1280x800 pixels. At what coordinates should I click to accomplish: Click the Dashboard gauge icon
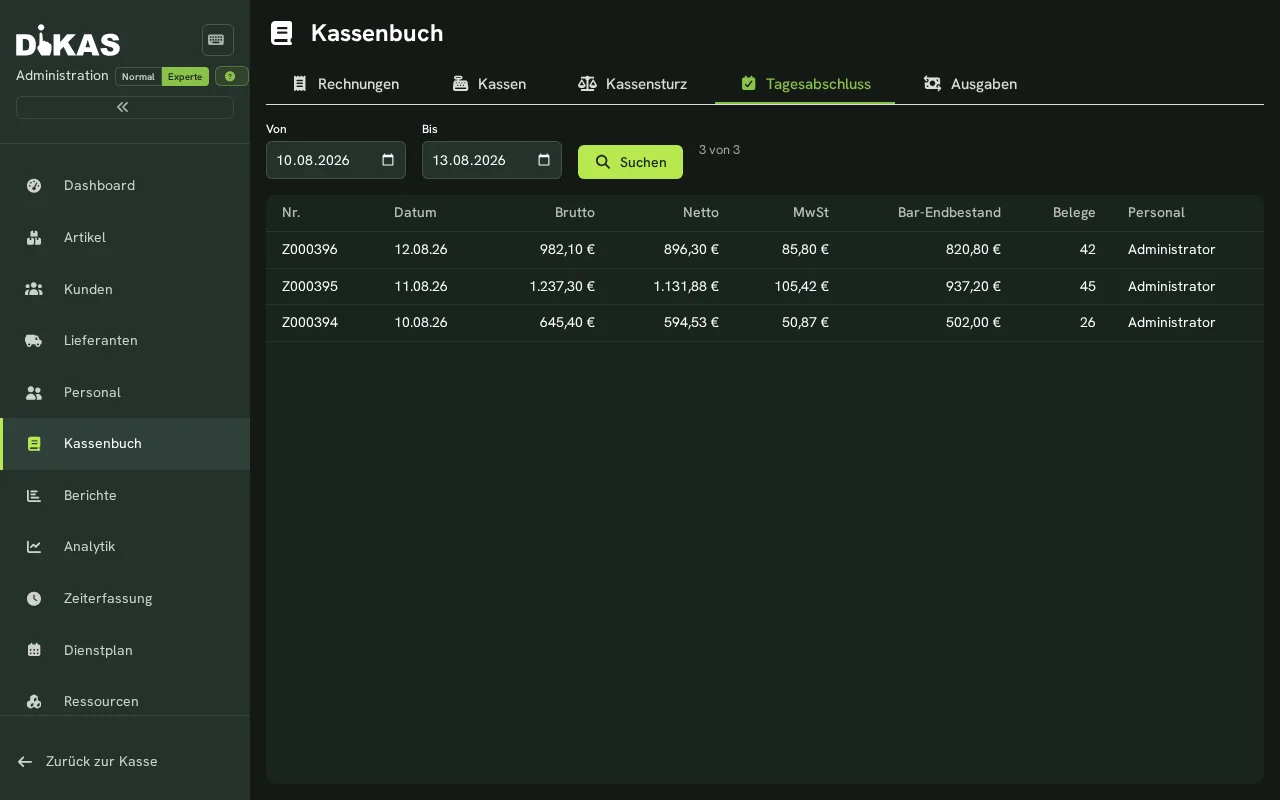34,185
